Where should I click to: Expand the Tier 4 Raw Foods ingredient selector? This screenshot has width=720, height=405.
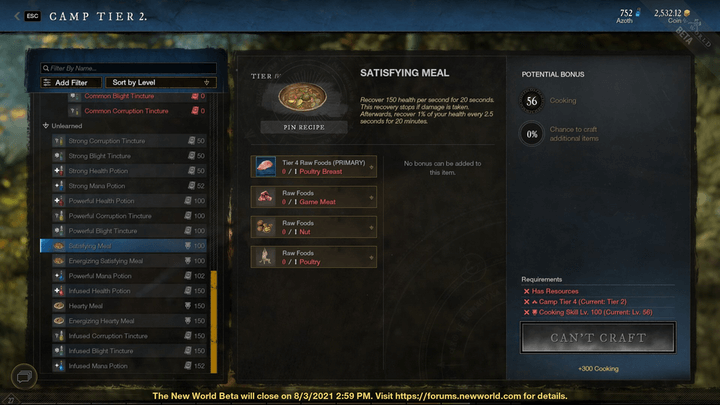pos(371,167)
